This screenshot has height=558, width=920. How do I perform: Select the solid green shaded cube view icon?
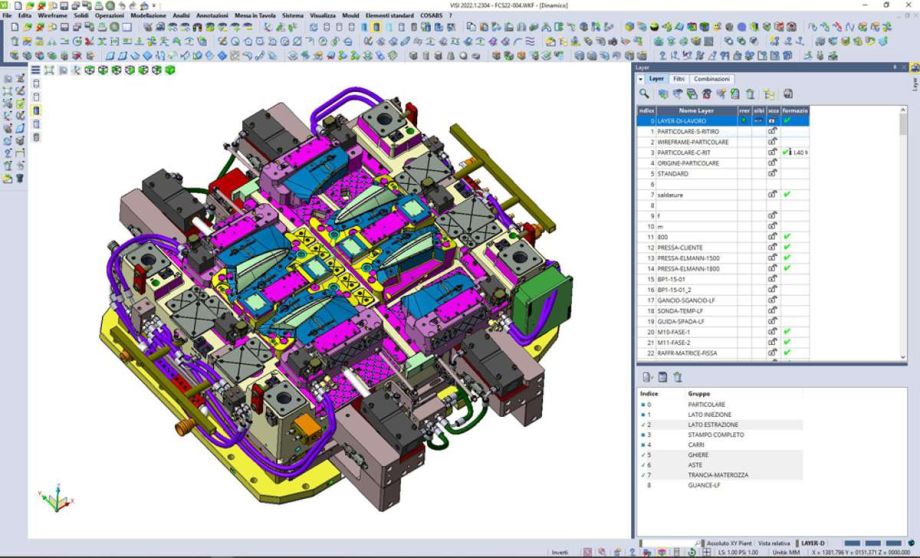click(170, 70)
